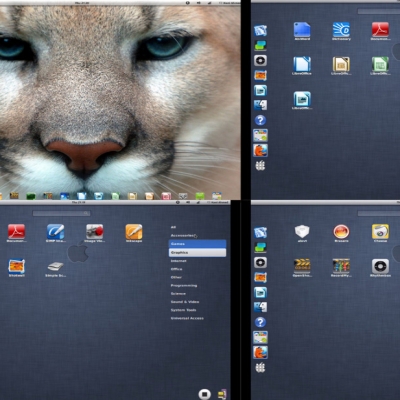Select the Office category

click(x=177, y=269)
